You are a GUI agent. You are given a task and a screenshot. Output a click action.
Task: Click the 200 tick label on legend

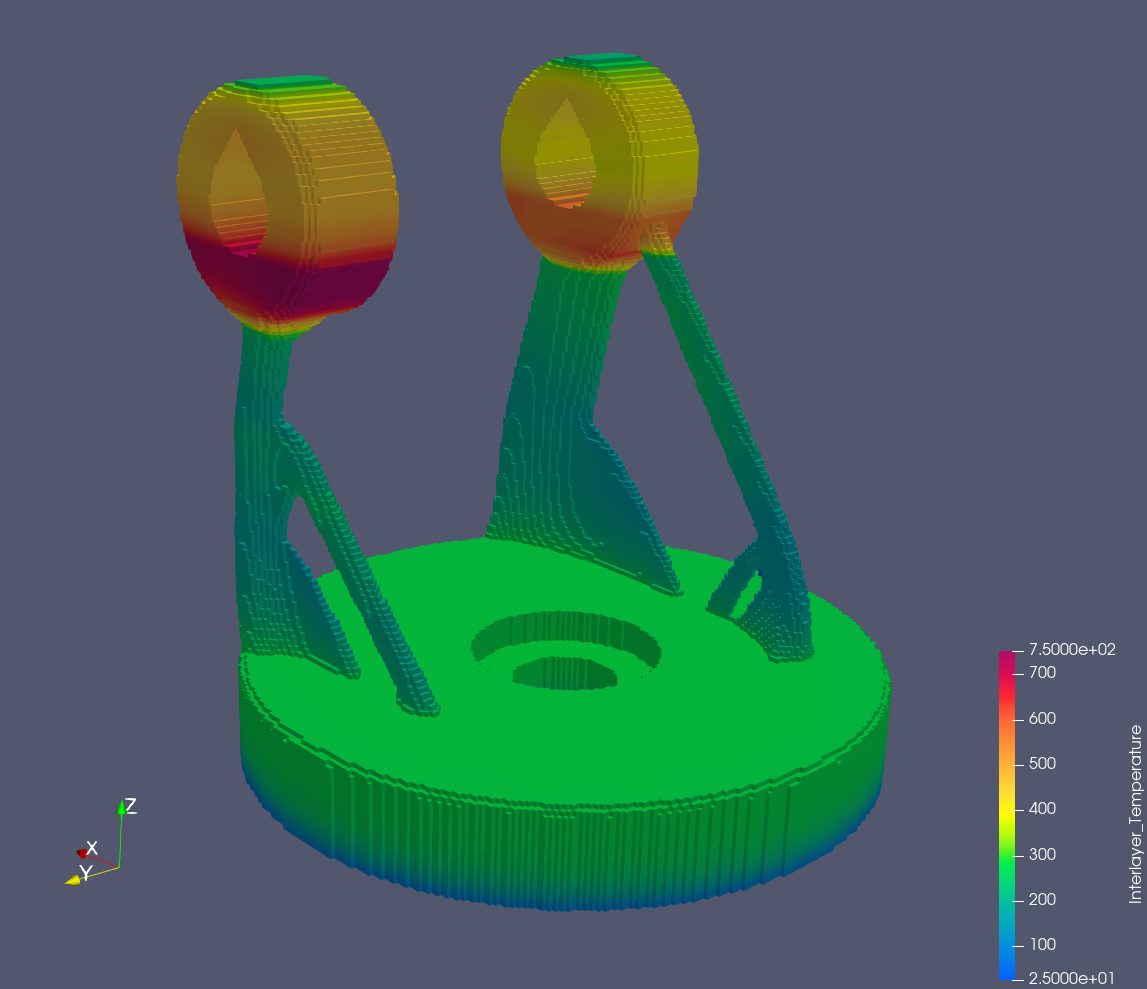(1042, 900)
